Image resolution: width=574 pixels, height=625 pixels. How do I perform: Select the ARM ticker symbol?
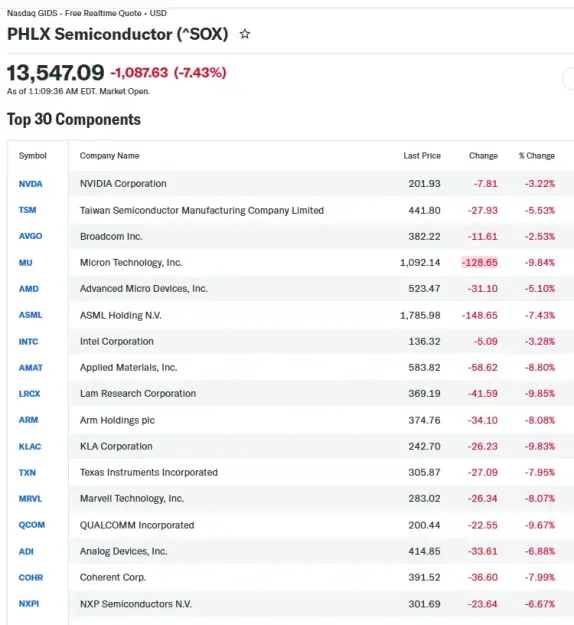(28, 420)
